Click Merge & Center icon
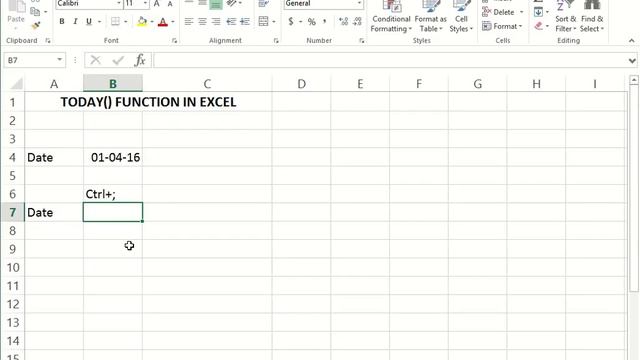The height and width of the screenshot is (360, 640). pos(264,21)
